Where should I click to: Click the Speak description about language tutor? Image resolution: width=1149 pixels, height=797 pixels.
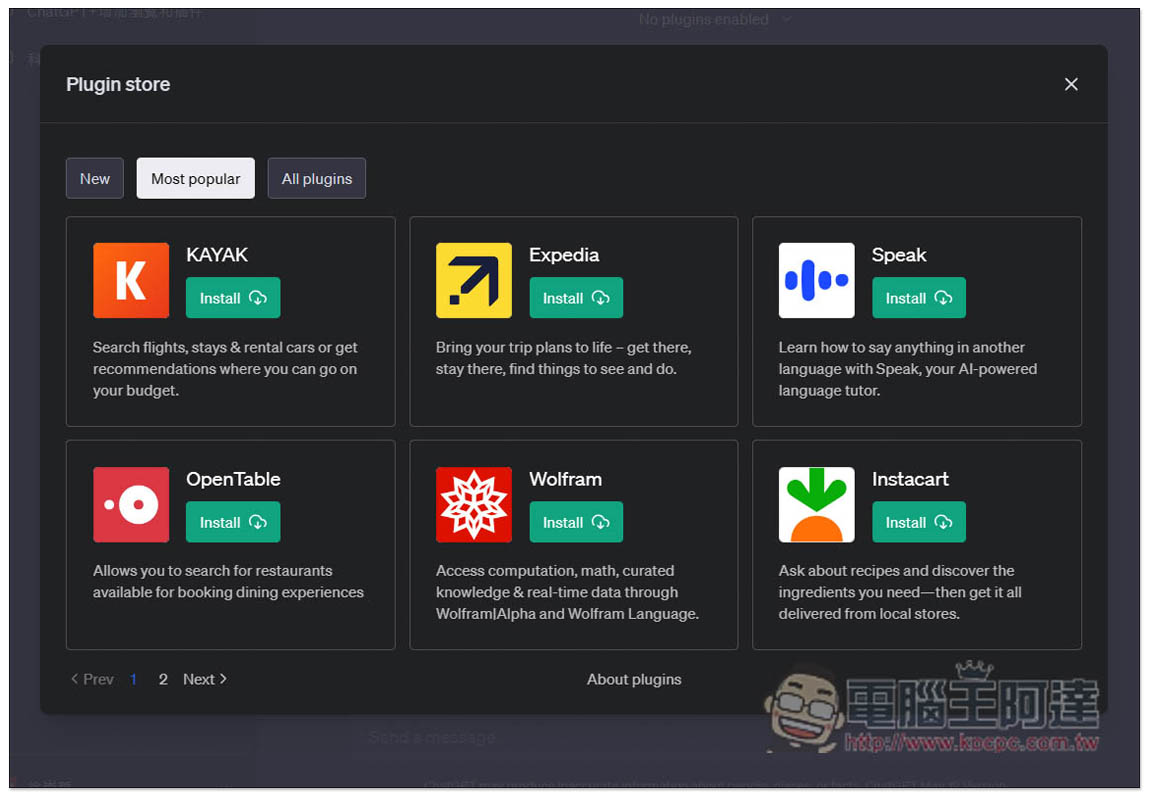pos(907,368)
